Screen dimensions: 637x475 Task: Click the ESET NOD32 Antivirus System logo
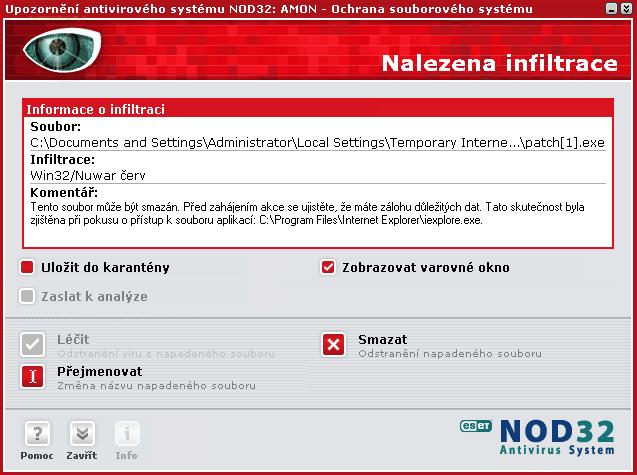tap(537, 437)
